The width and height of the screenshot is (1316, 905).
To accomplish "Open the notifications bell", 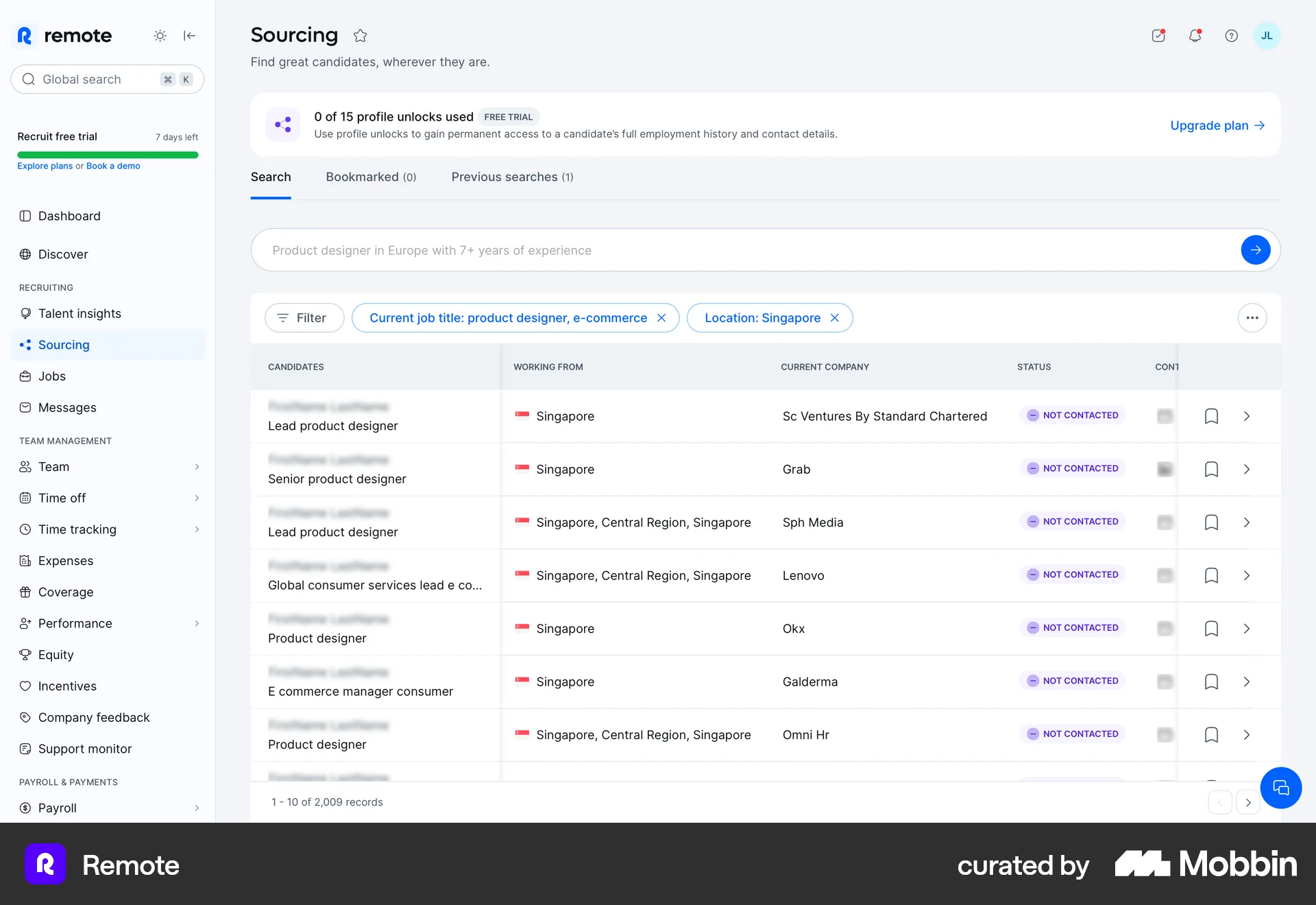I will click(1195, 36).
